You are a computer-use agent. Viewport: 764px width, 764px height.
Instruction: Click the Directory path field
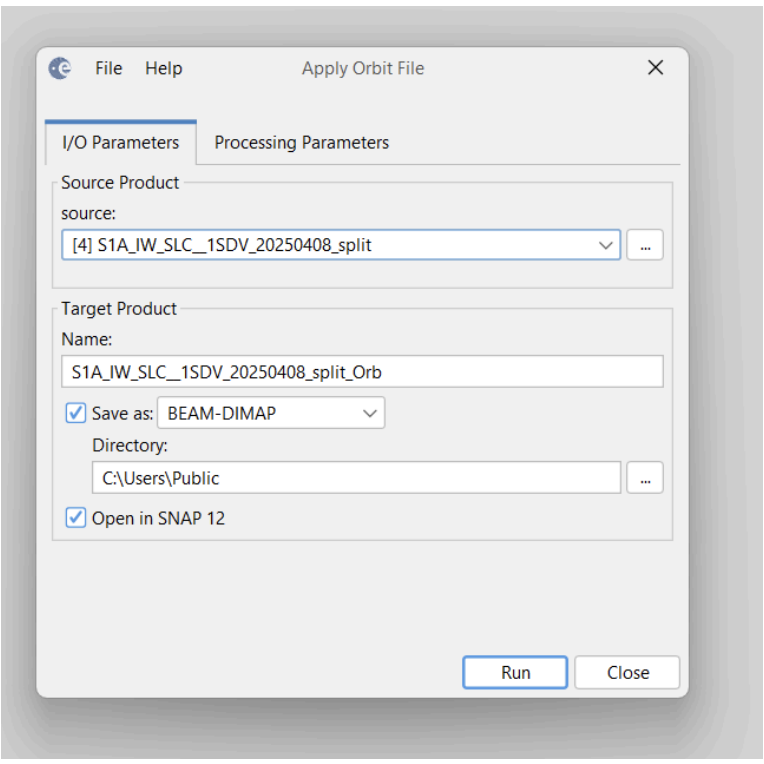(356, 478)
